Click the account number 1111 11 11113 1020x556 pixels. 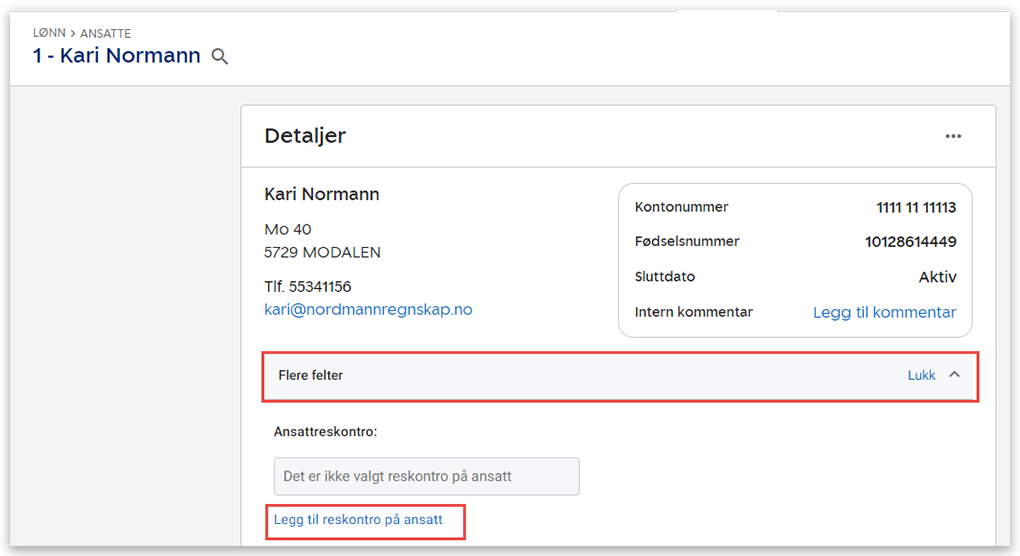(x=916, y=208)
